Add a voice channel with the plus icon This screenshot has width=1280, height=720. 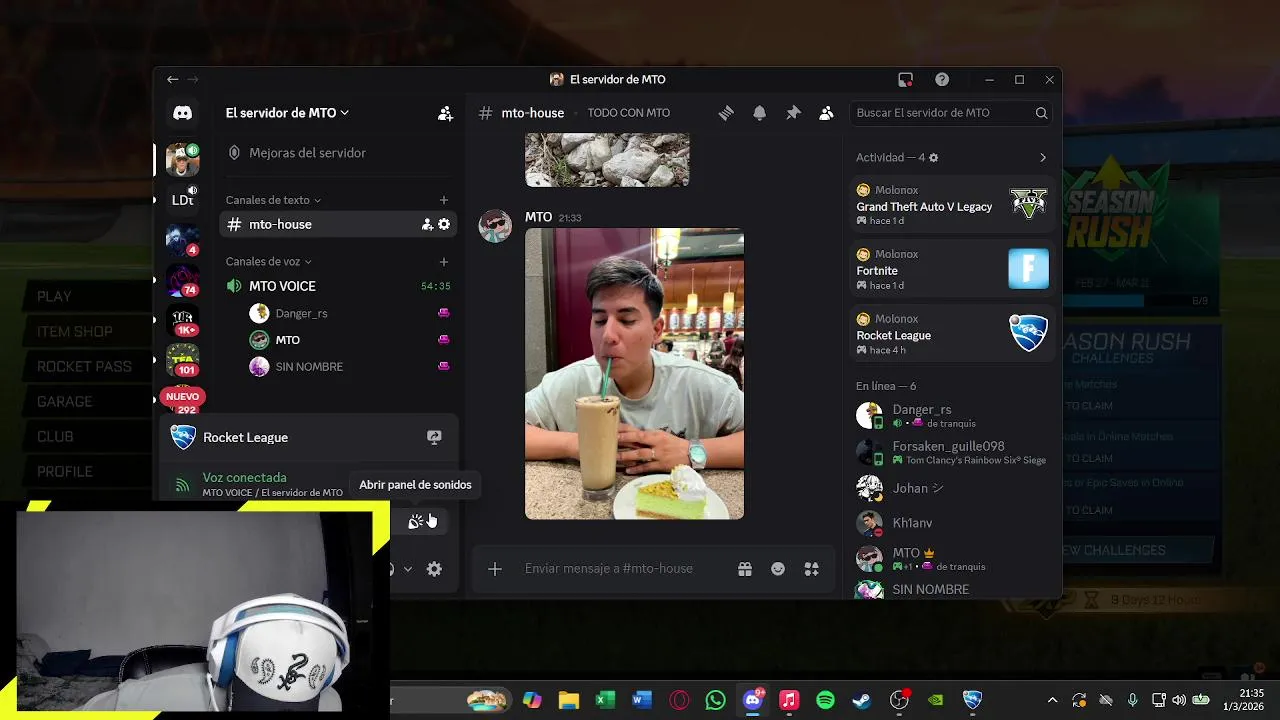click(x=444, y=262)
